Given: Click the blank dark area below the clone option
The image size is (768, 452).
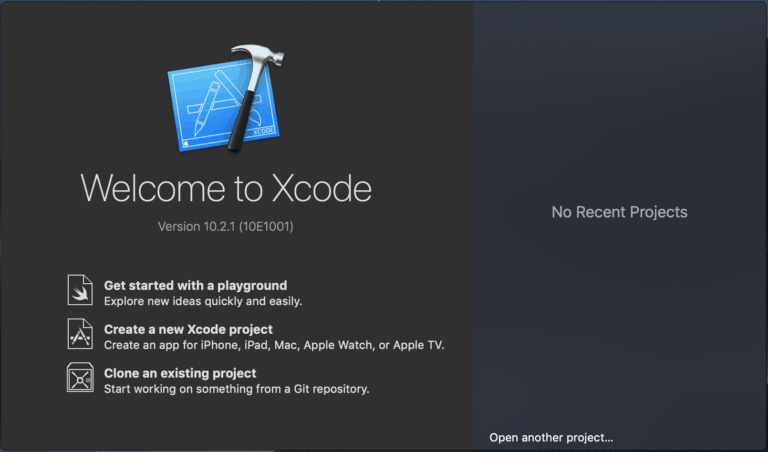Looking at the screenshot, I should point(237,425).
